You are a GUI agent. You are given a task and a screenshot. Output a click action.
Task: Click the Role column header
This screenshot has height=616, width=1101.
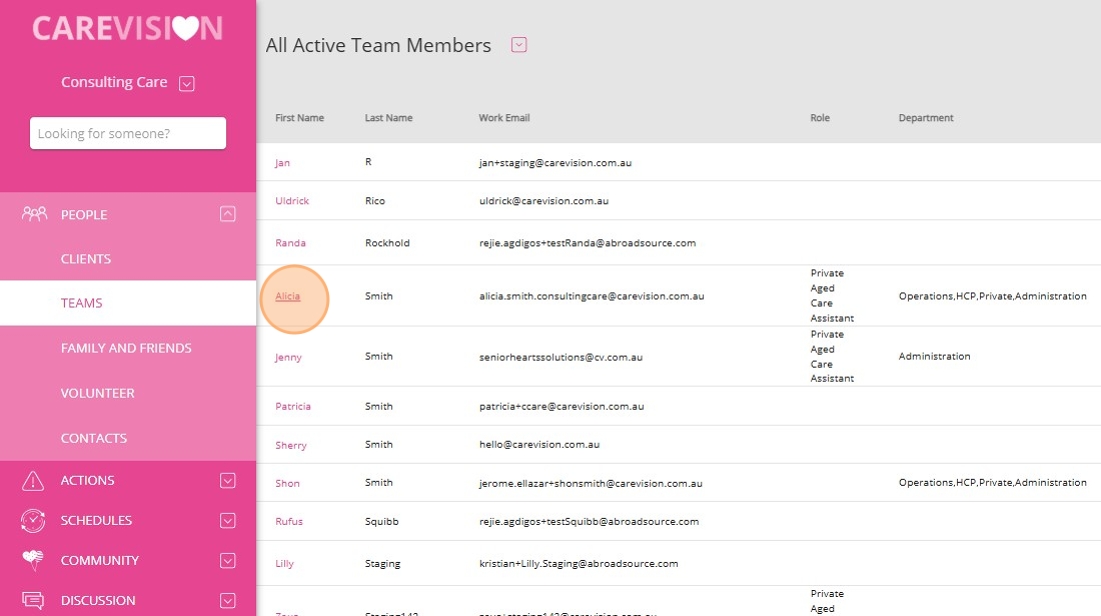pyautogui.click(x=819, y=118)
